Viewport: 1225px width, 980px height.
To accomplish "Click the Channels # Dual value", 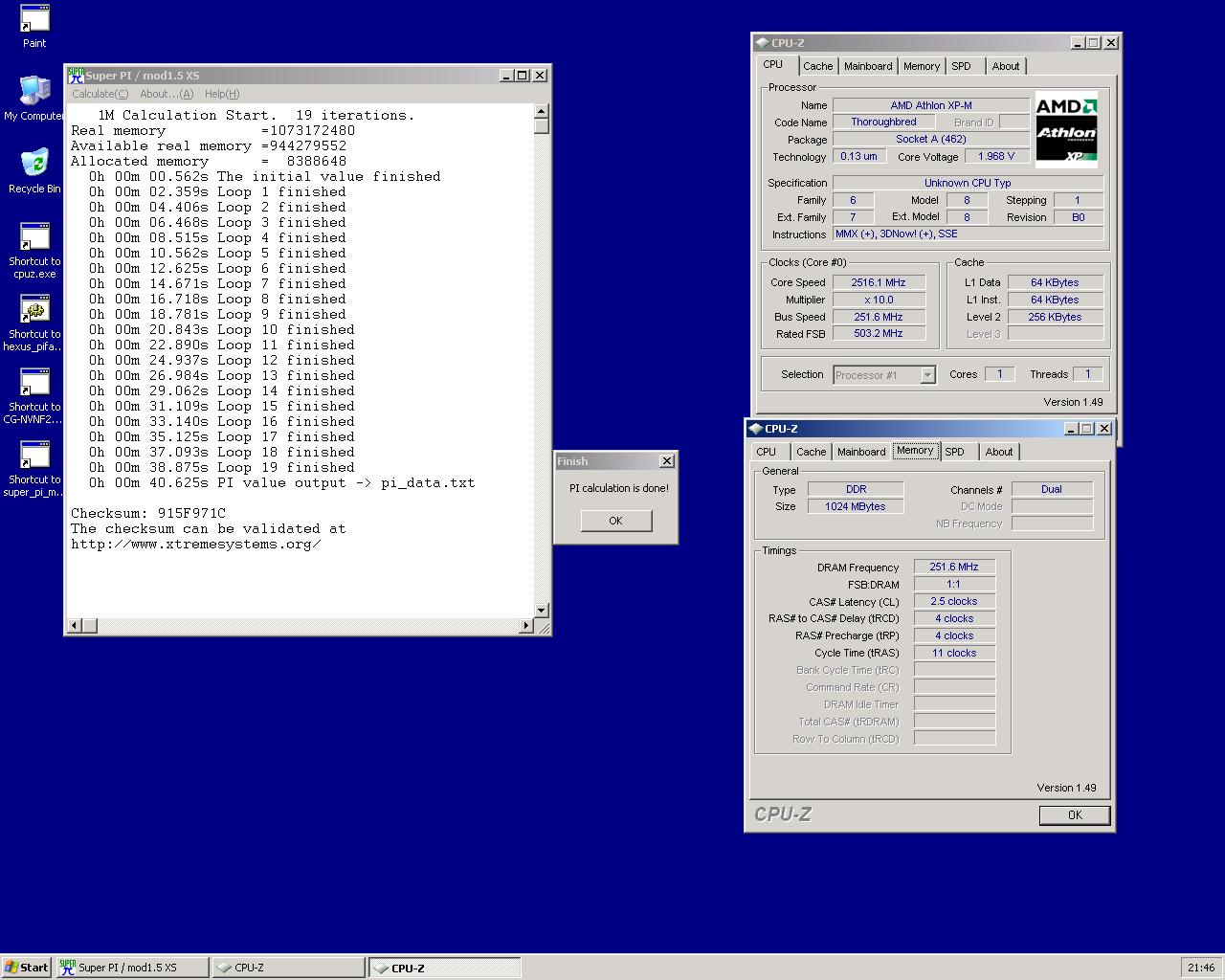I will pyautogui.click(x=1051, y=489).
